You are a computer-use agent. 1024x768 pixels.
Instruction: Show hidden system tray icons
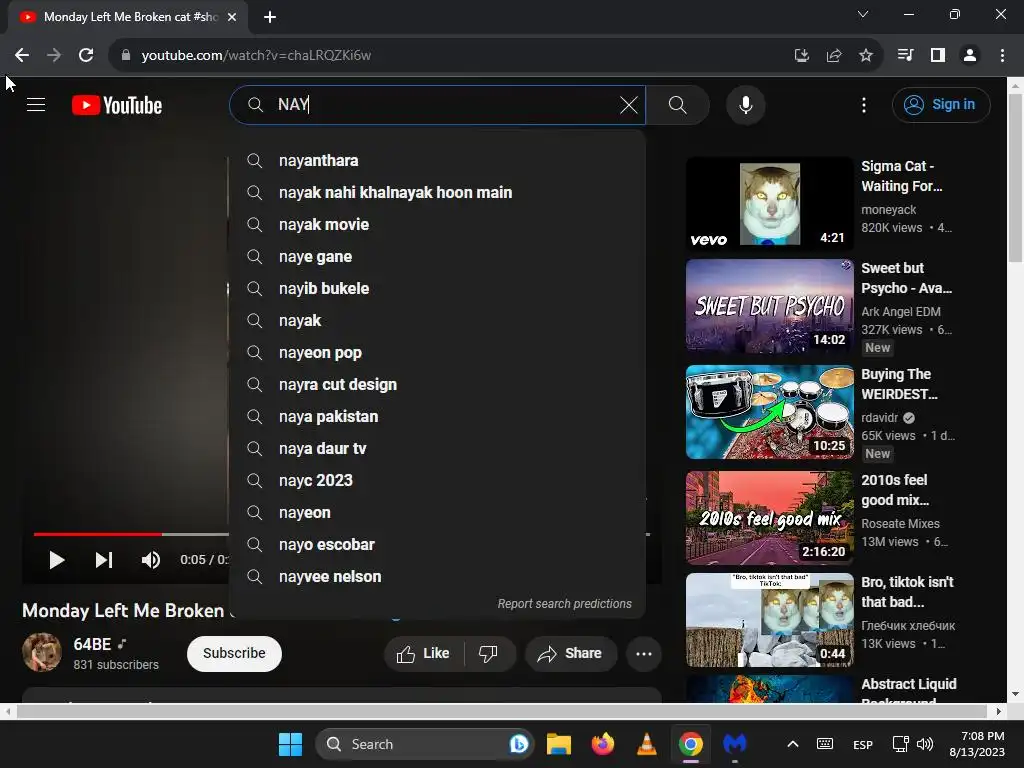click(x=792, y=744)
